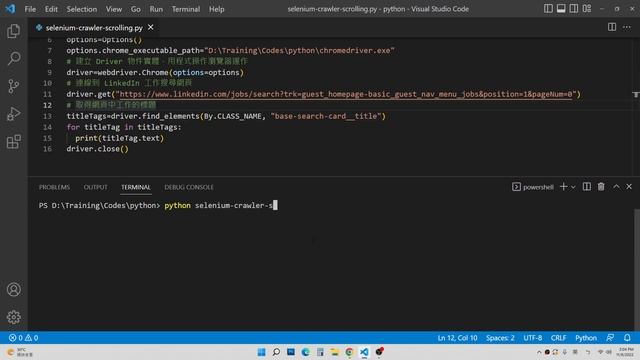
Task: Click print(titleTag.text) on line 15
Action: click(119, 138)
